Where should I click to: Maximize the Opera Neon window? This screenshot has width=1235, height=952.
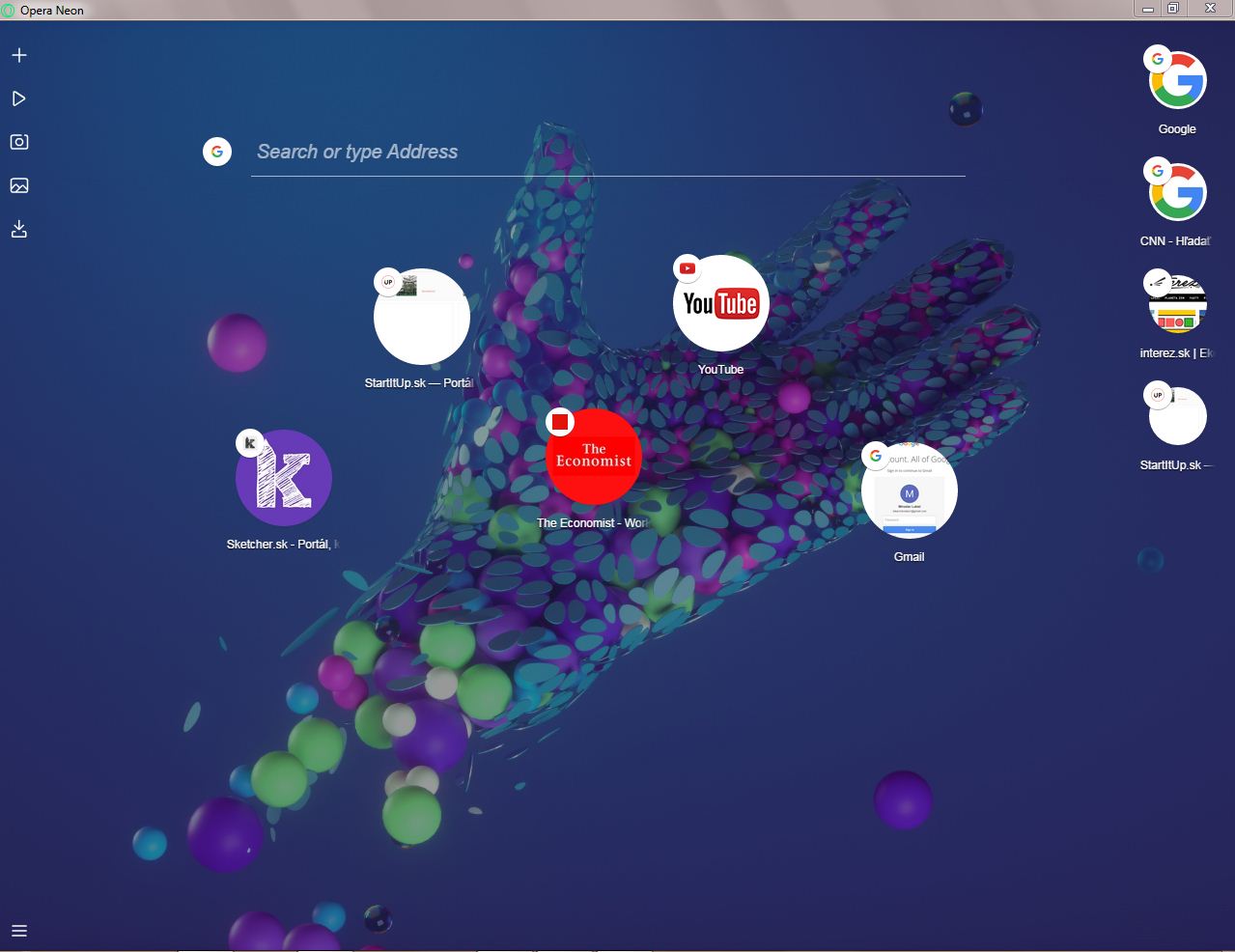point(1173,9)
